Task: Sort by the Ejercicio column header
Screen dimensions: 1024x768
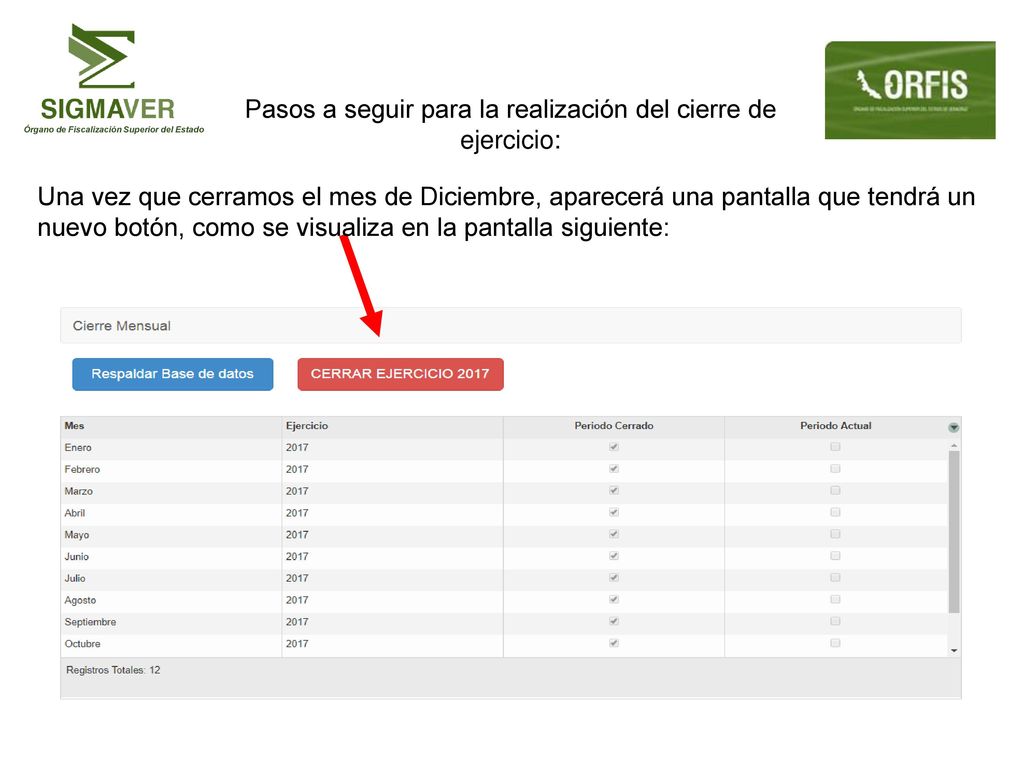Action: tap(392, 426)
